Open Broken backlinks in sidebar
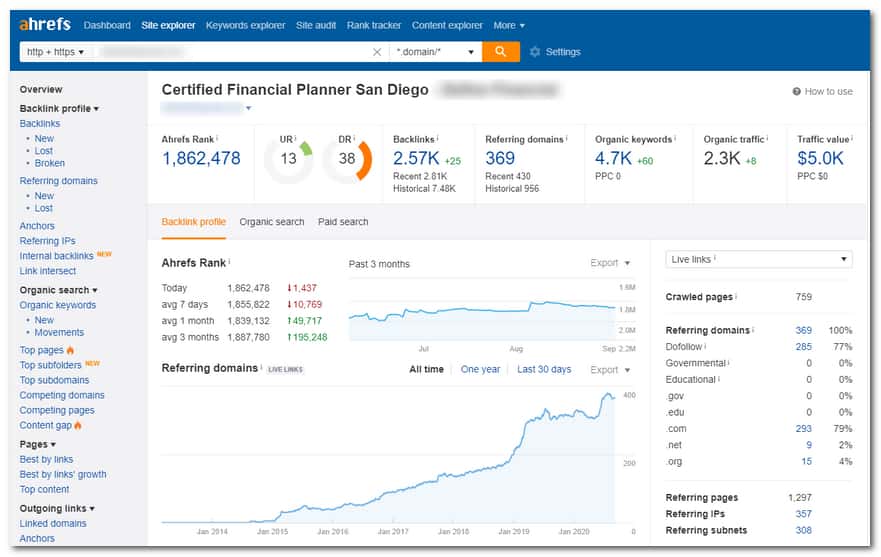Screen dimensions: 881x557 [49, 163]
